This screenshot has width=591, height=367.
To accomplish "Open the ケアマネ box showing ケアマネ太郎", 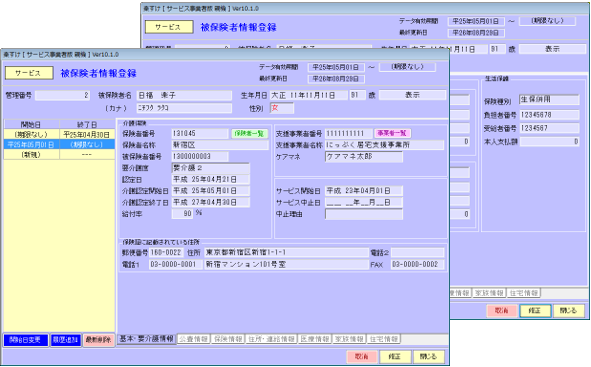I will (x=364, y=157).
